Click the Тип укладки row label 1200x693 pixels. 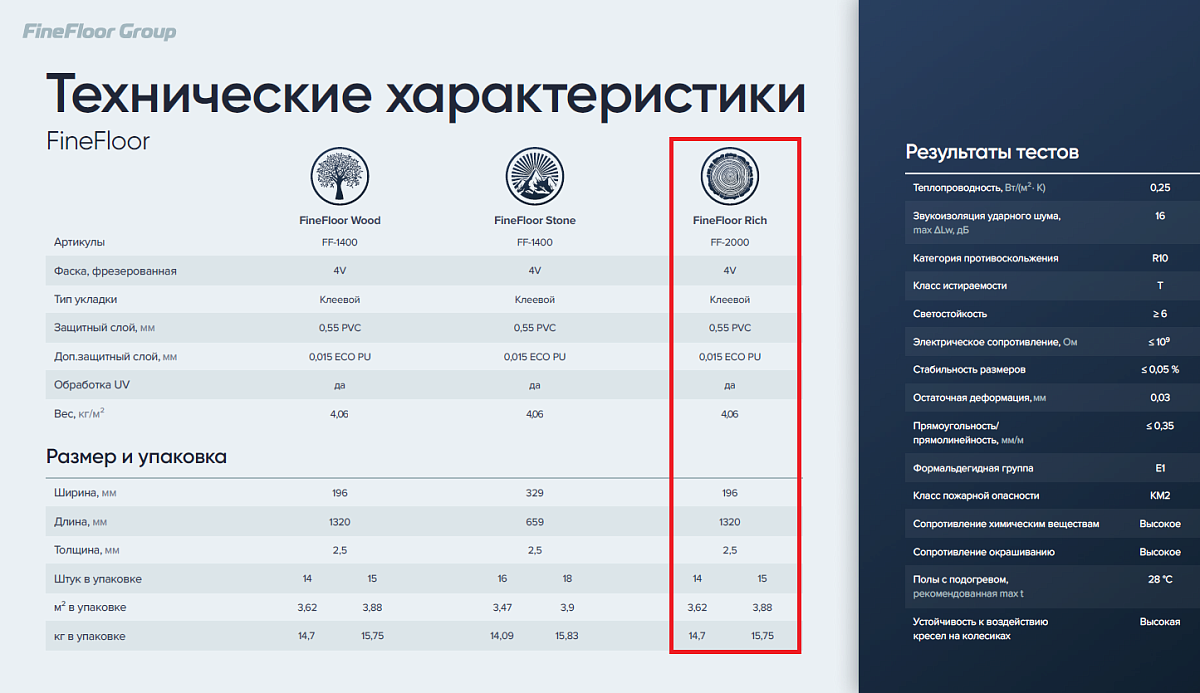(85, 299)
